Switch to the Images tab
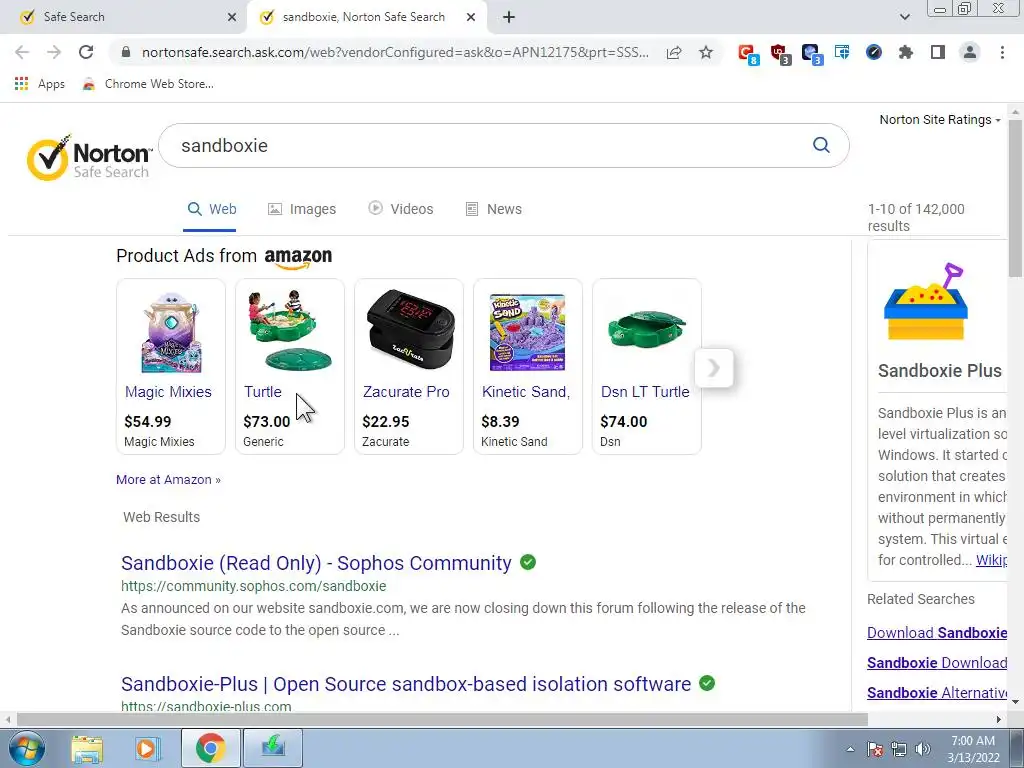This screenshot has width=1024, height=768. 302,209
